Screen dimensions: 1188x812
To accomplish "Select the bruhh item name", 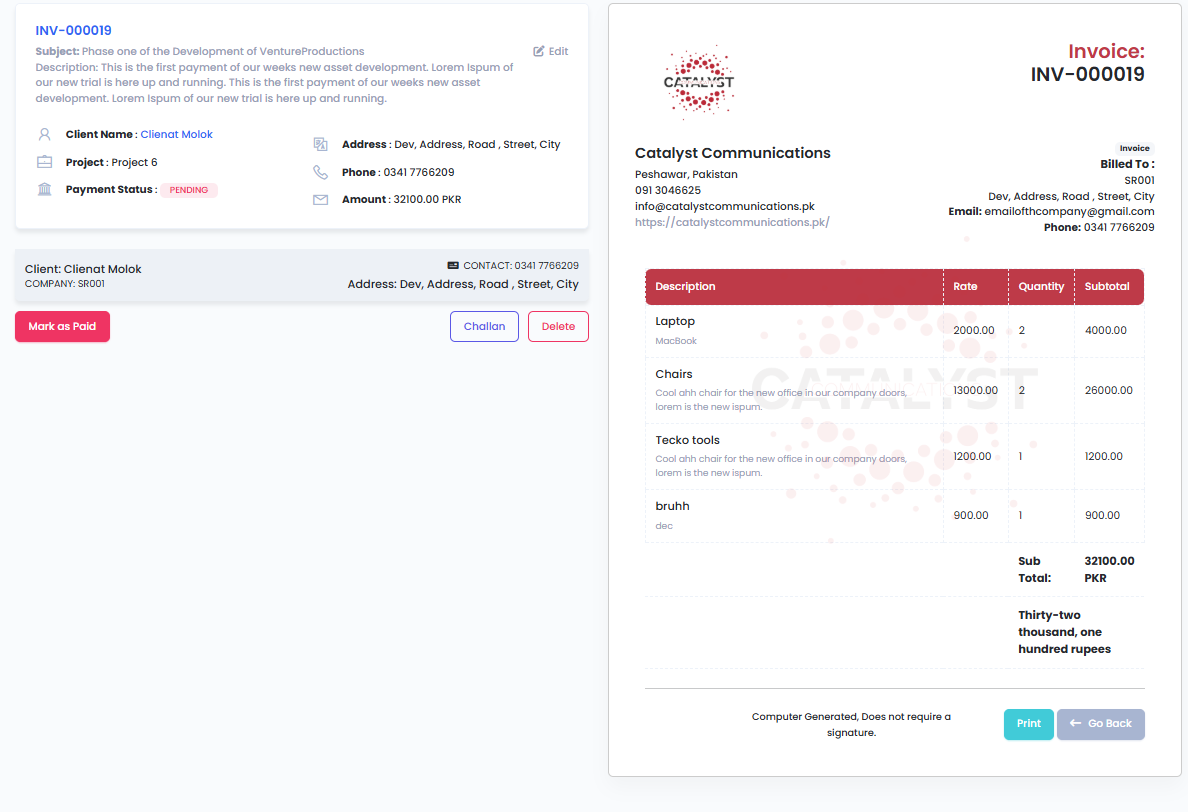I will pyautogui.click(x=672, y=506).
